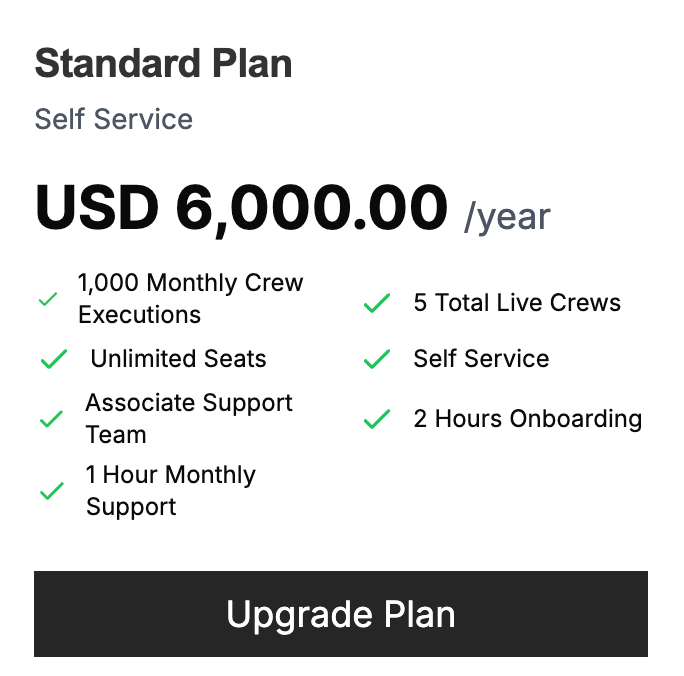Click the checkmark beside 2 Hours Onboarding

click(376, 419)
